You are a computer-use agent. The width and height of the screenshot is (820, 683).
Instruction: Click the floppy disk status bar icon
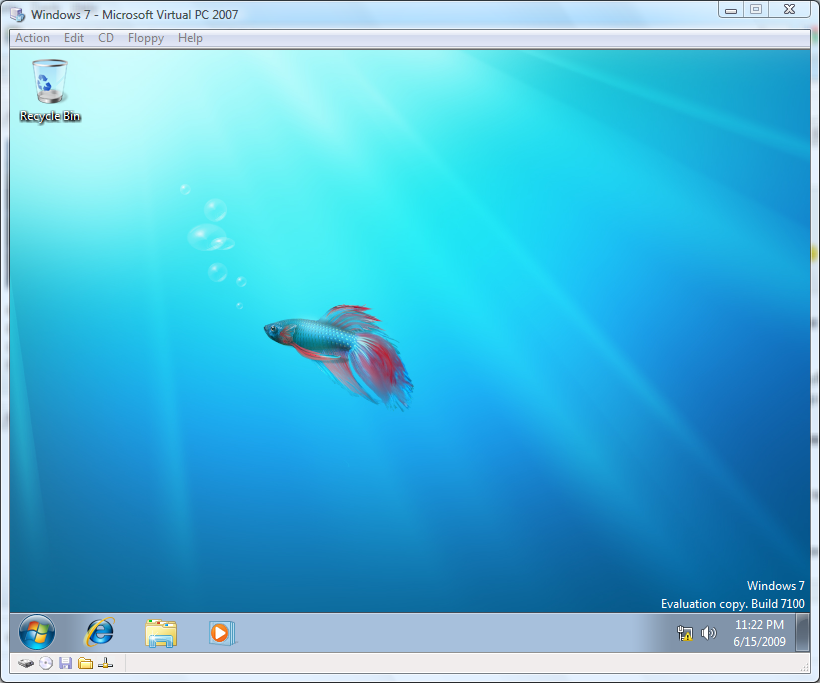click(x=65, y=663)
